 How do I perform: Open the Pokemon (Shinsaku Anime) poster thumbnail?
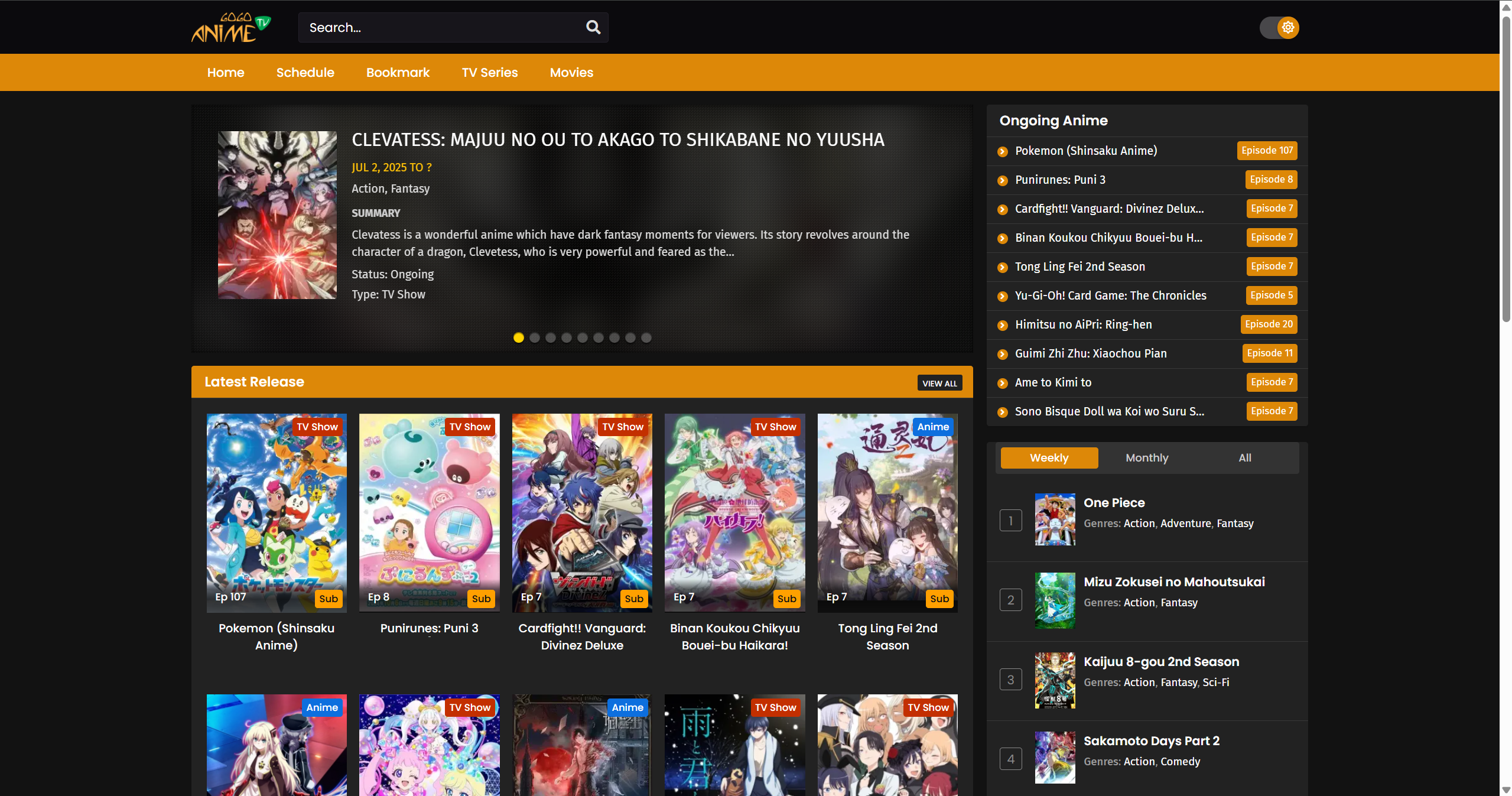(x=277, y=512)
